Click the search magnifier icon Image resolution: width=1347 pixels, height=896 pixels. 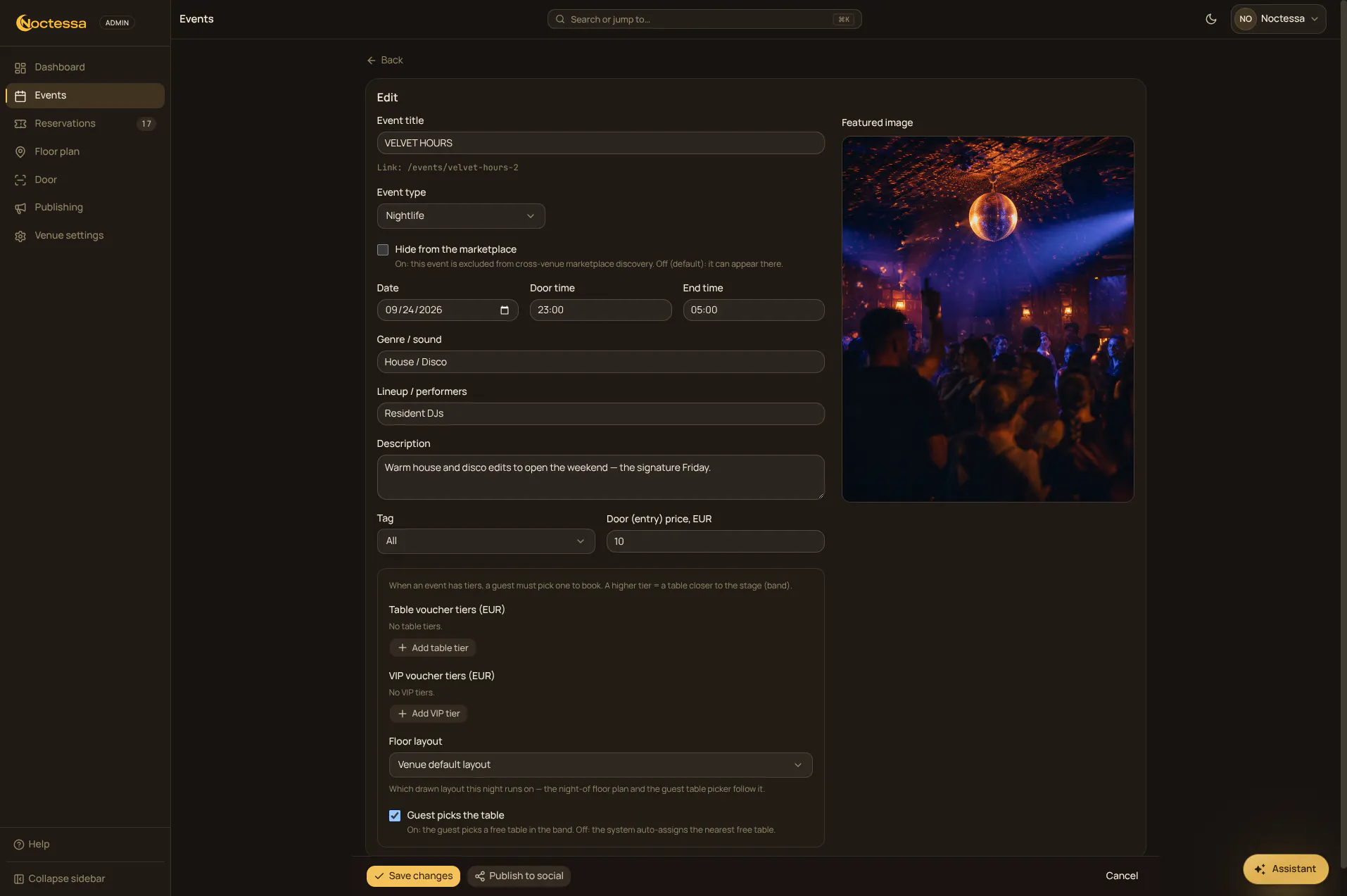560,19
